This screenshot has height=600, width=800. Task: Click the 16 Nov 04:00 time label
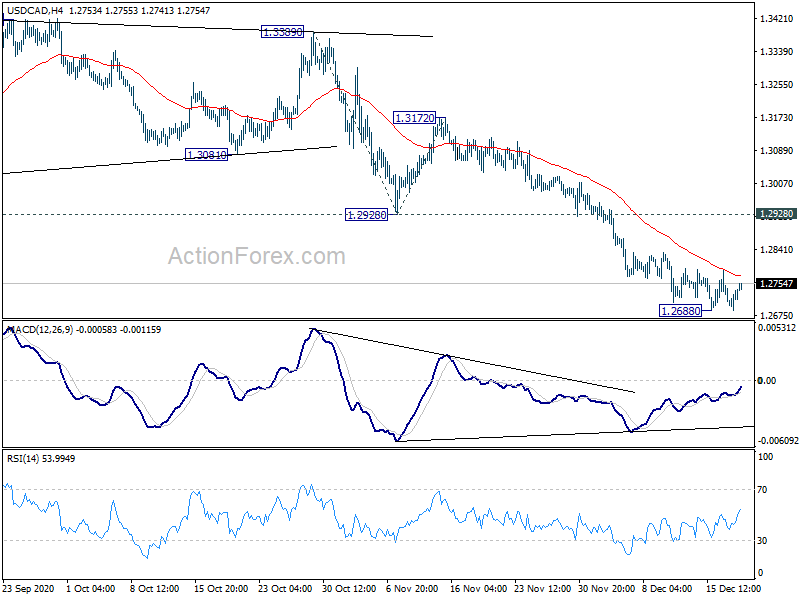[x=478, y=588]
